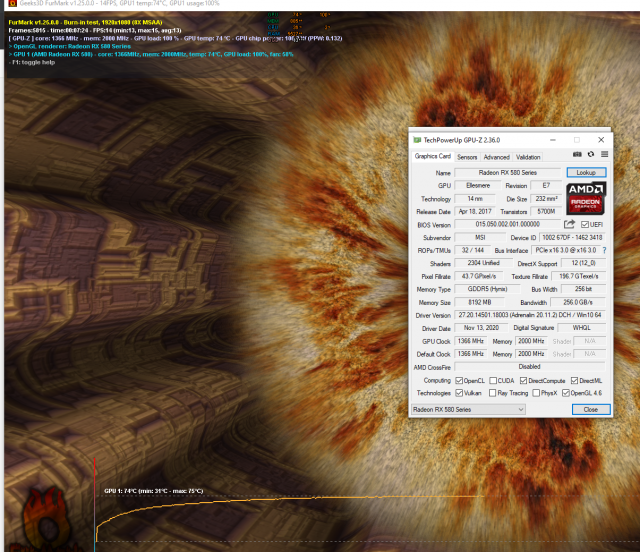Click the Bus Interface value PCIe x16 3.0
640x552 pixels.
point(566,250)
